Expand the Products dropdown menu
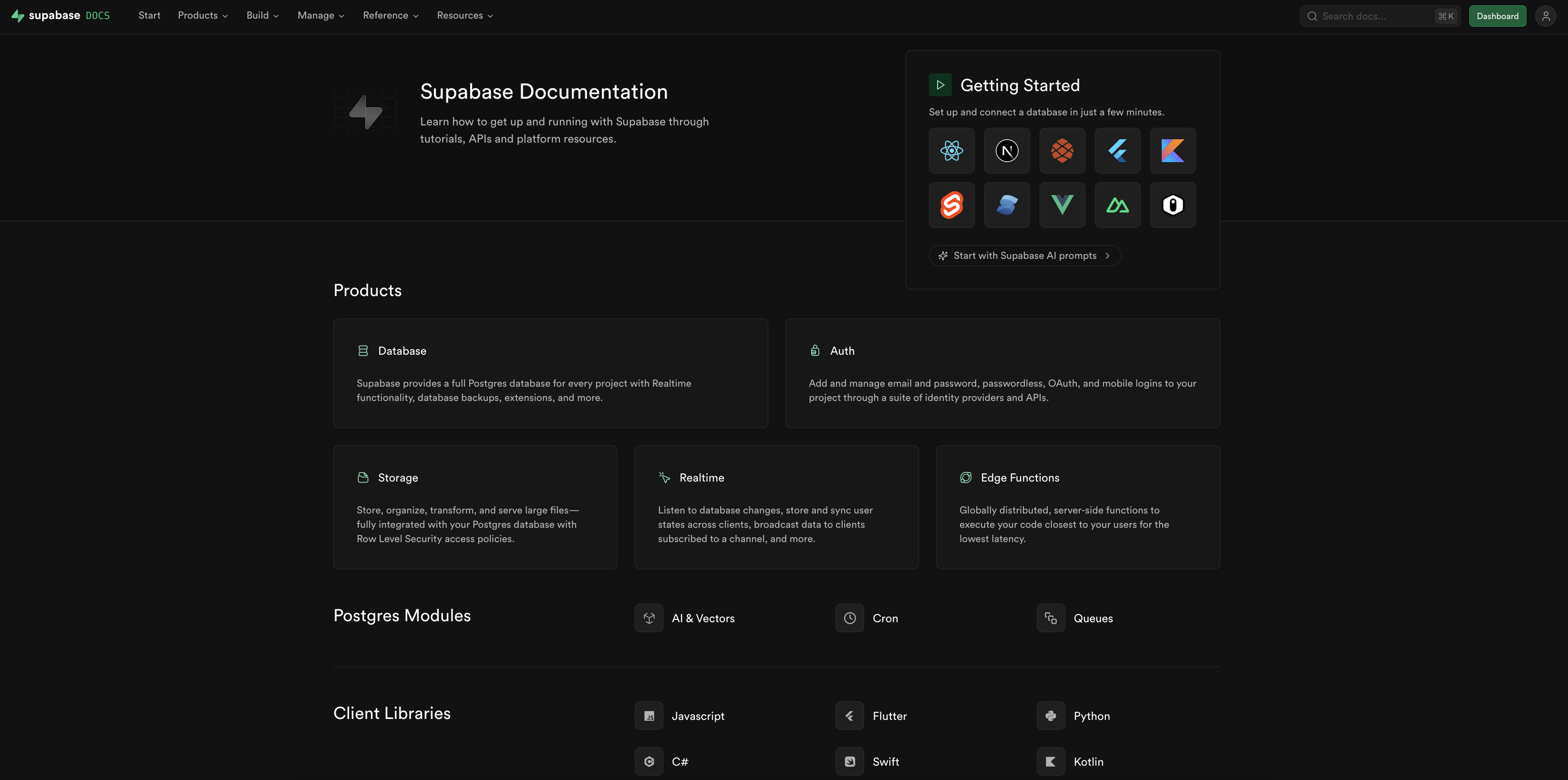The image size is (1568, 780). click(203, 16)
